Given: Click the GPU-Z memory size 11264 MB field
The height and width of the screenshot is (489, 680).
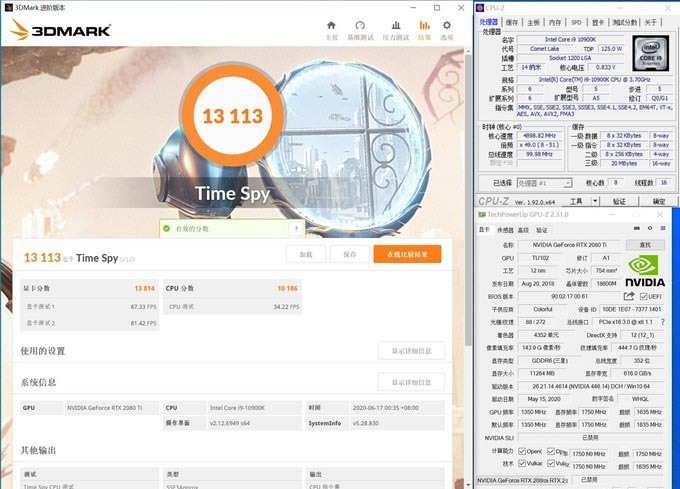Looking at the screenshot, I should pyautogui.click(x=542, y=373).
